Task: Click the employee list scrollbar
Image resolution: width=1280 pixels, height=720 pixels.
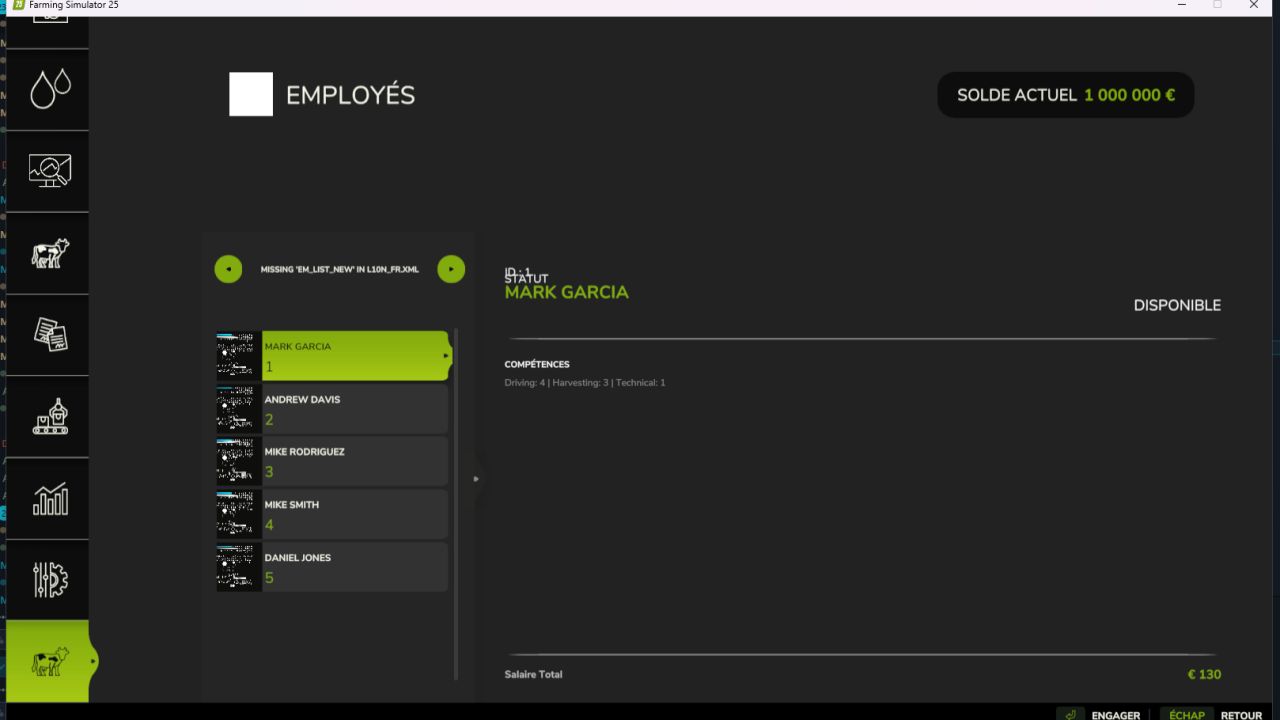Action: point(456,500)
